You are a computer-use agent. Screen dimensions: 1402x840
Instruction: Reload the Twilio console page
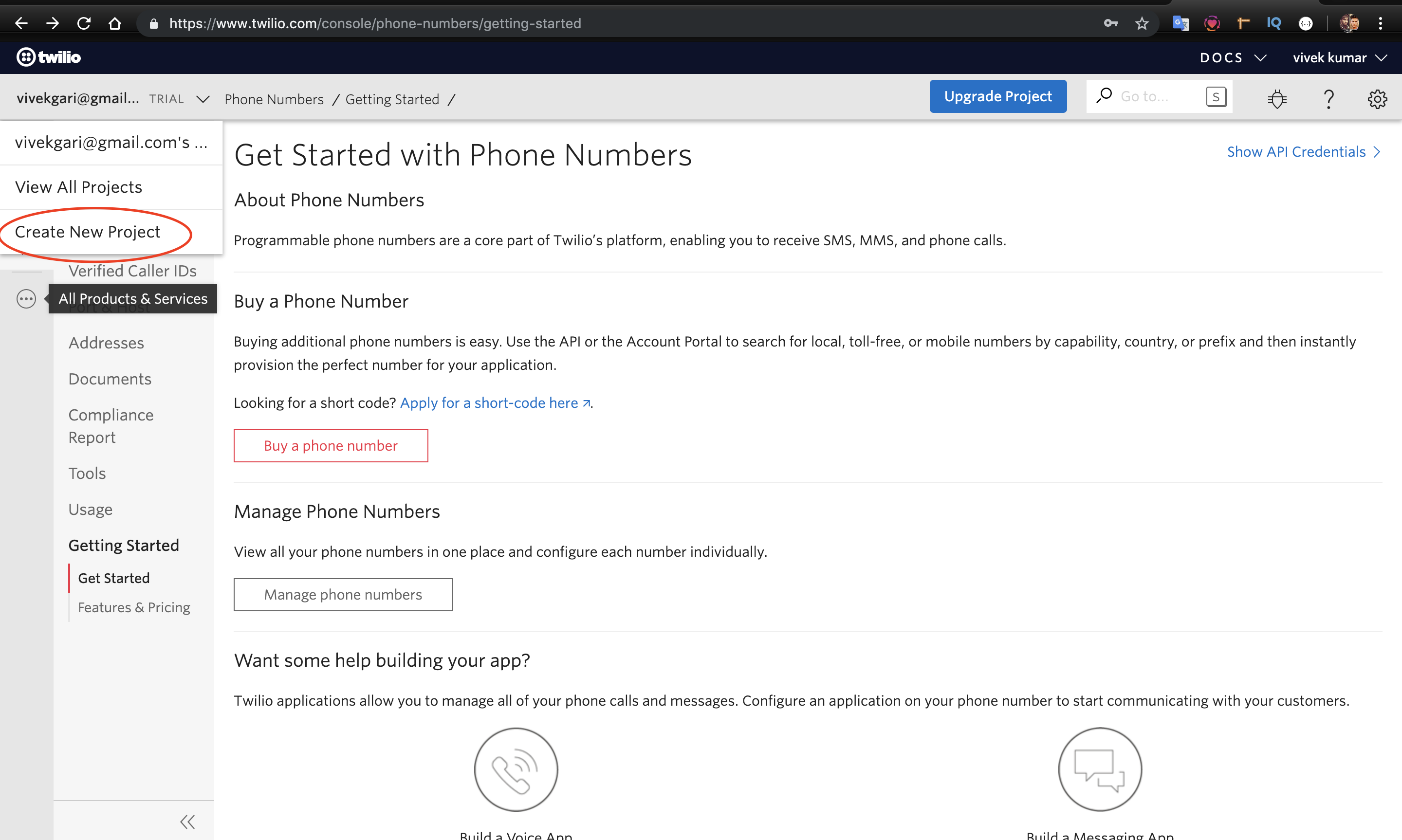(84, 23)
